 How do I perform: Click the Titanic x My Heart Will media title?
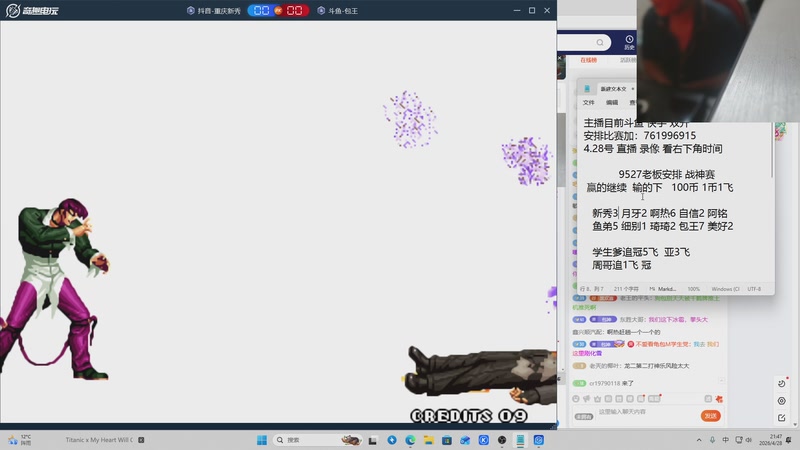pyautogui.click(x=99, y=440)
